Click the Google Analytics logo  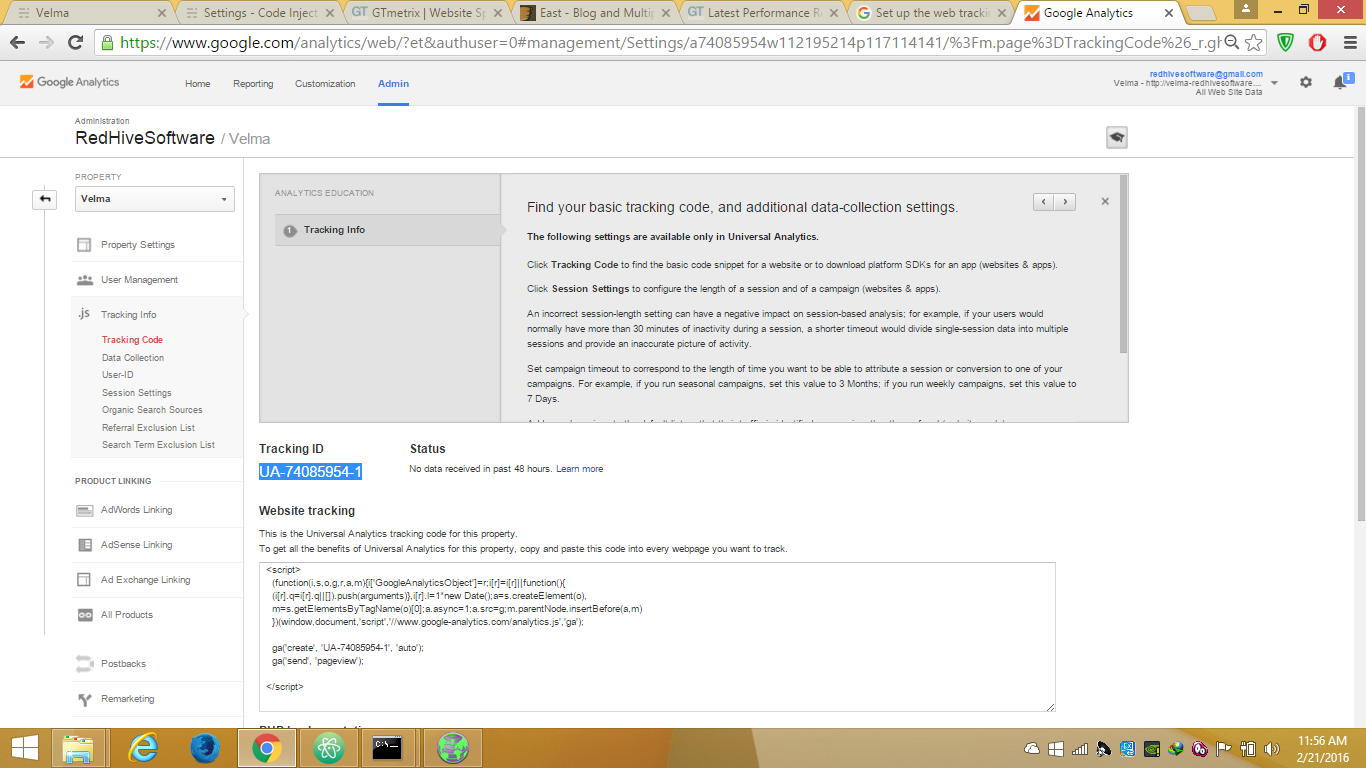coord(69,82)
